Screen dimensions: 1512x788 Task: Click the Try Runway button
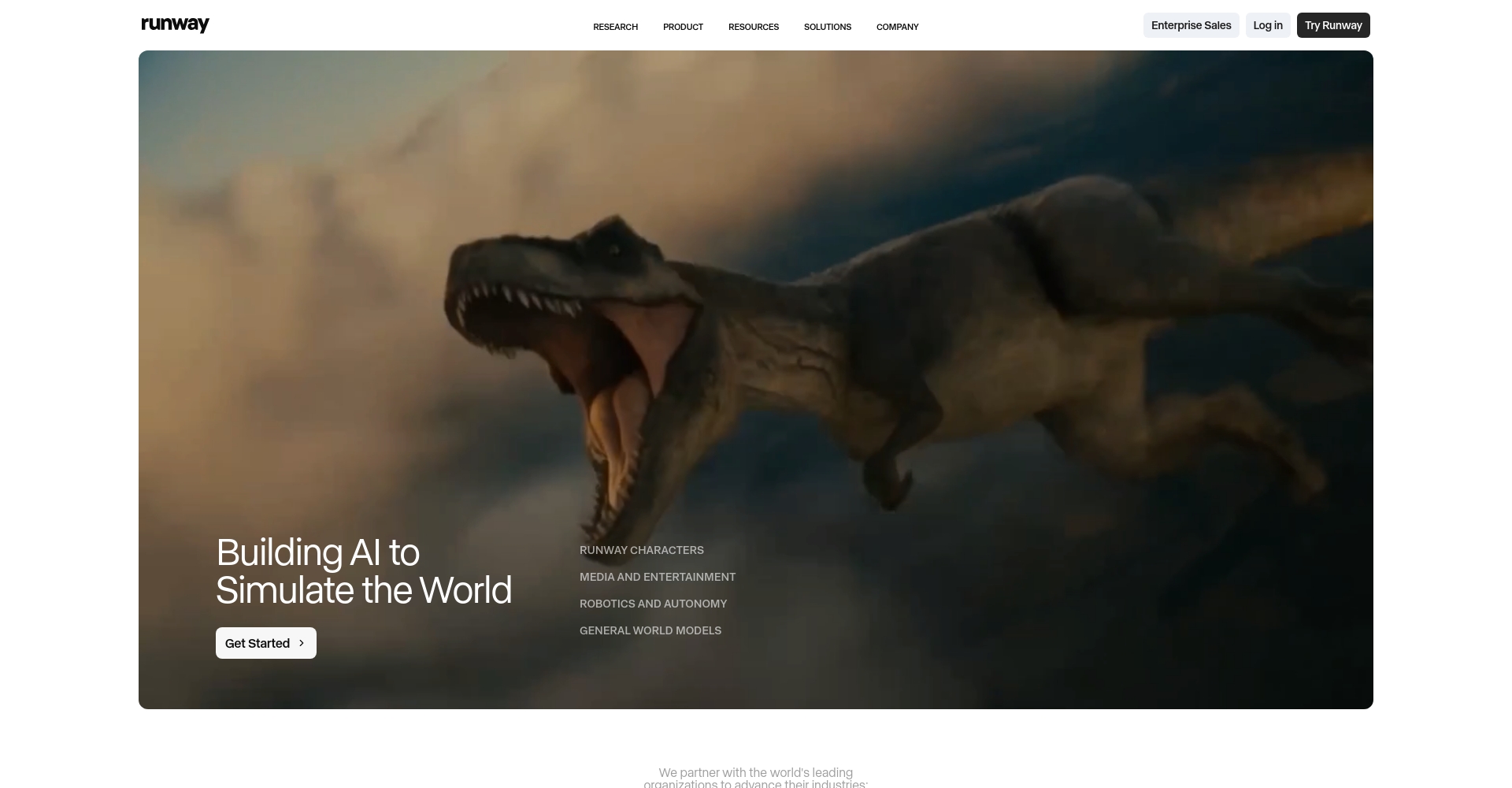click(x=1332, y=25)
